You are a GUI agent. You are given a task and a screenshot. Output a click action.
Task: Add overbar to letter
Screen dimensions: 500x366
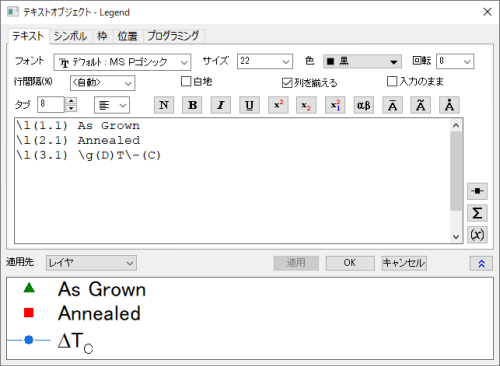pyautogui.click(x=392, y=105)
